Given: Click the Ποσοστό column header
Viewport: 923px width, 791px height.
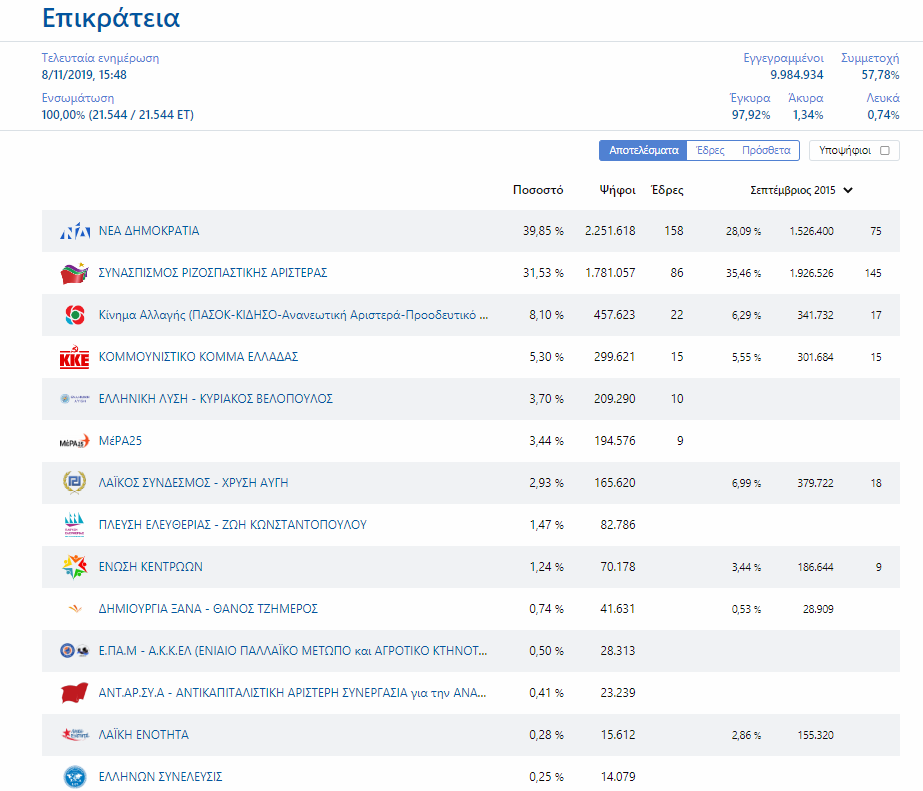Looking at the screenshot, I should point(538,190).
